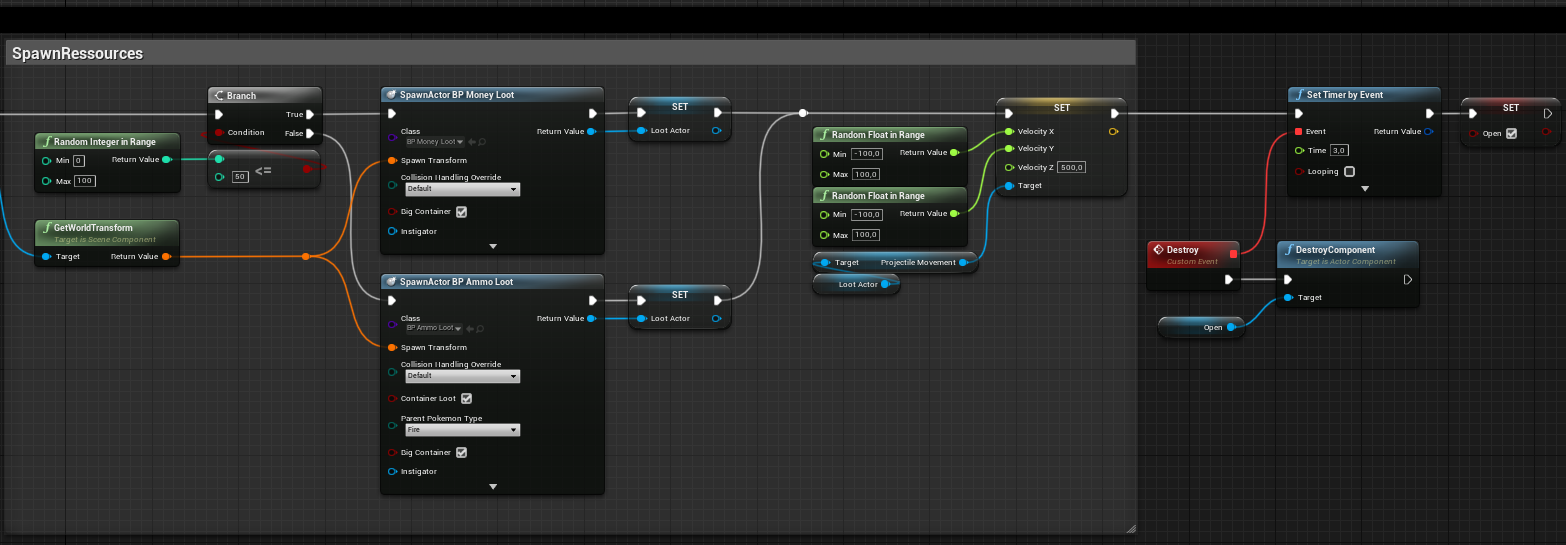Select the Set Timer by Event node title
This screenshot has height=545, width=1566.
[1345, 95]
